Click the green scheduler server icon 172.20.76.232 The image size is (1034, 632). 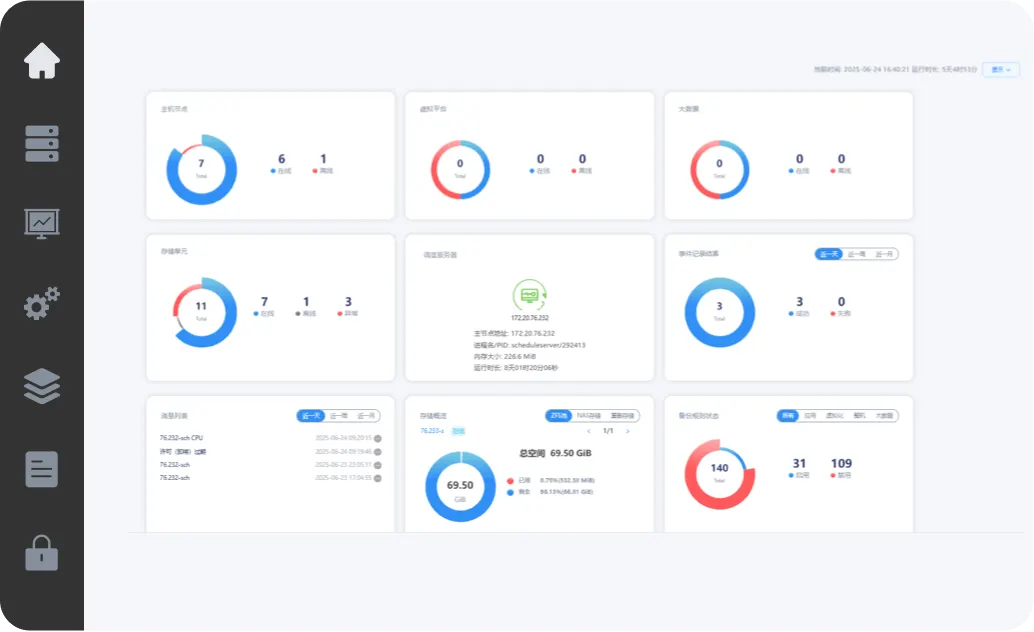pyautogui.click(x=530, y=295)
